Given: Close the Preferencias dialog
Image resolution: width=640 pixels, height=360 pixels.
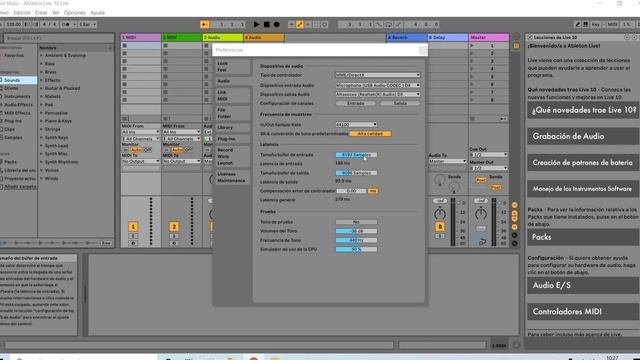Looking at the screenshot, I should click(x=423, y=50).
